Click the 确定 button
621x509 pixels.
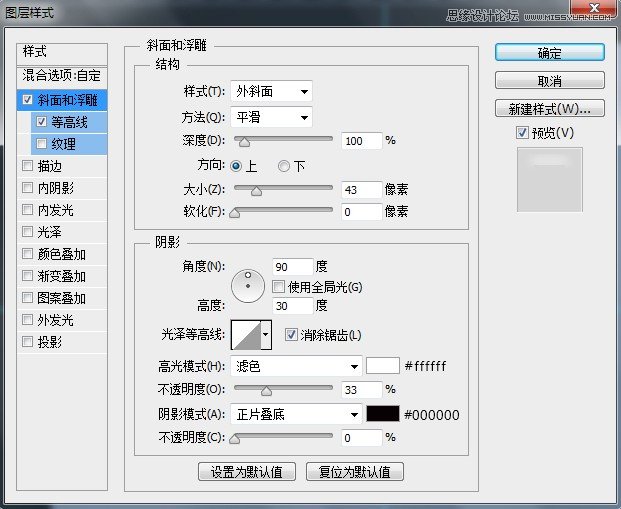click(550, 53)
